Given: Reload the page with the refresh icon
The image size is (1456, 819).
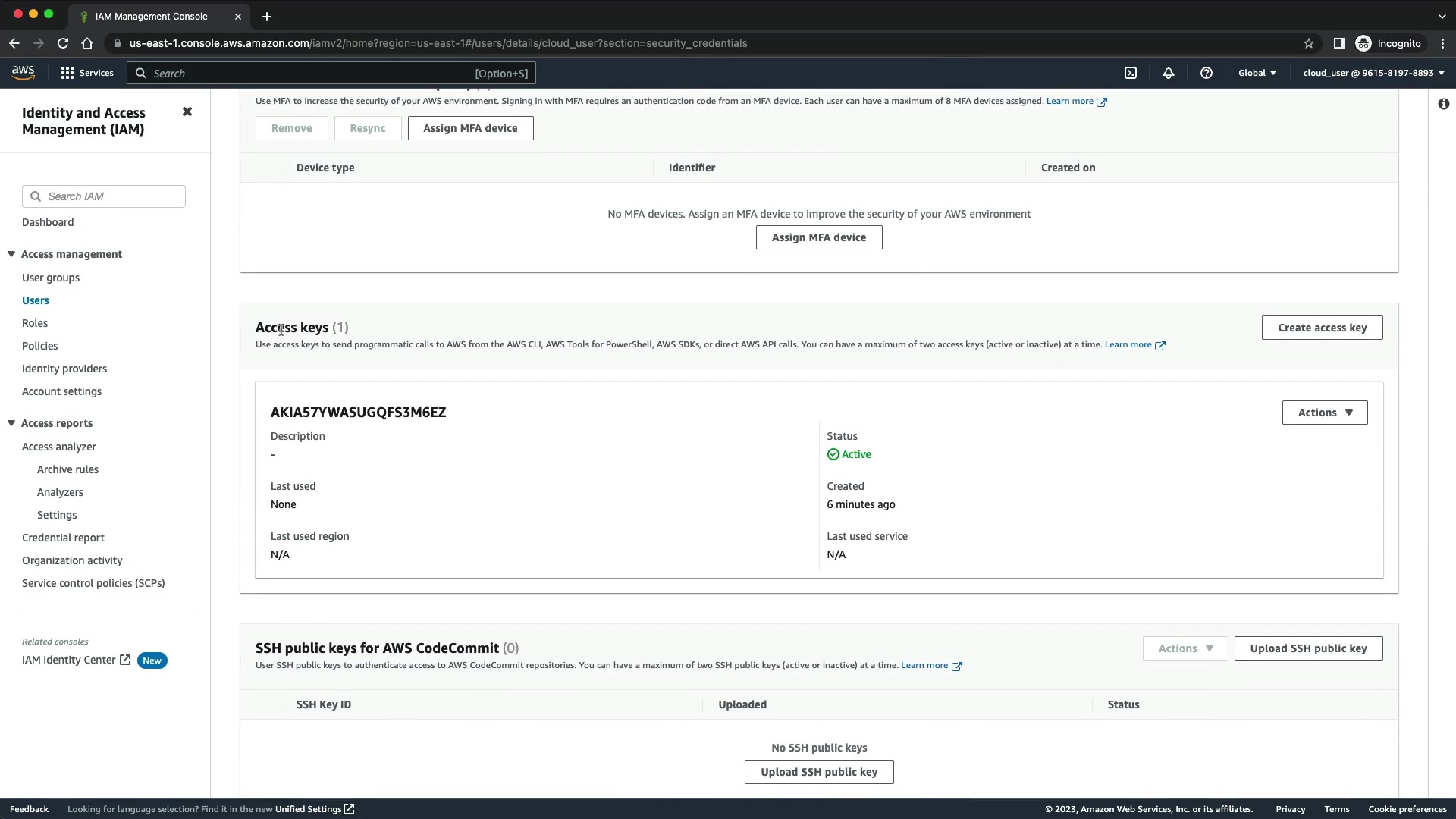Looking at the screenshot, I should click(63, 43).
